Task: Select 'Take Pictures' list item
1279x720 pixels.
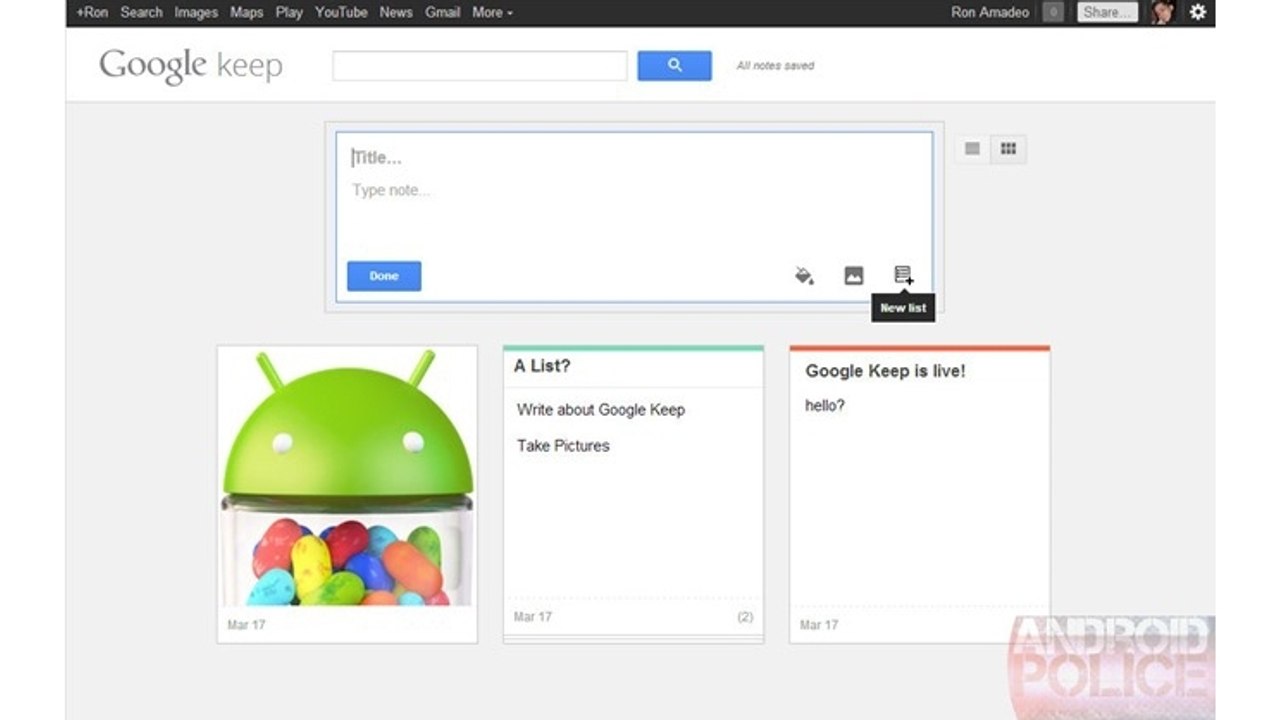Action: pyautogui.click(x=563, y=445)
